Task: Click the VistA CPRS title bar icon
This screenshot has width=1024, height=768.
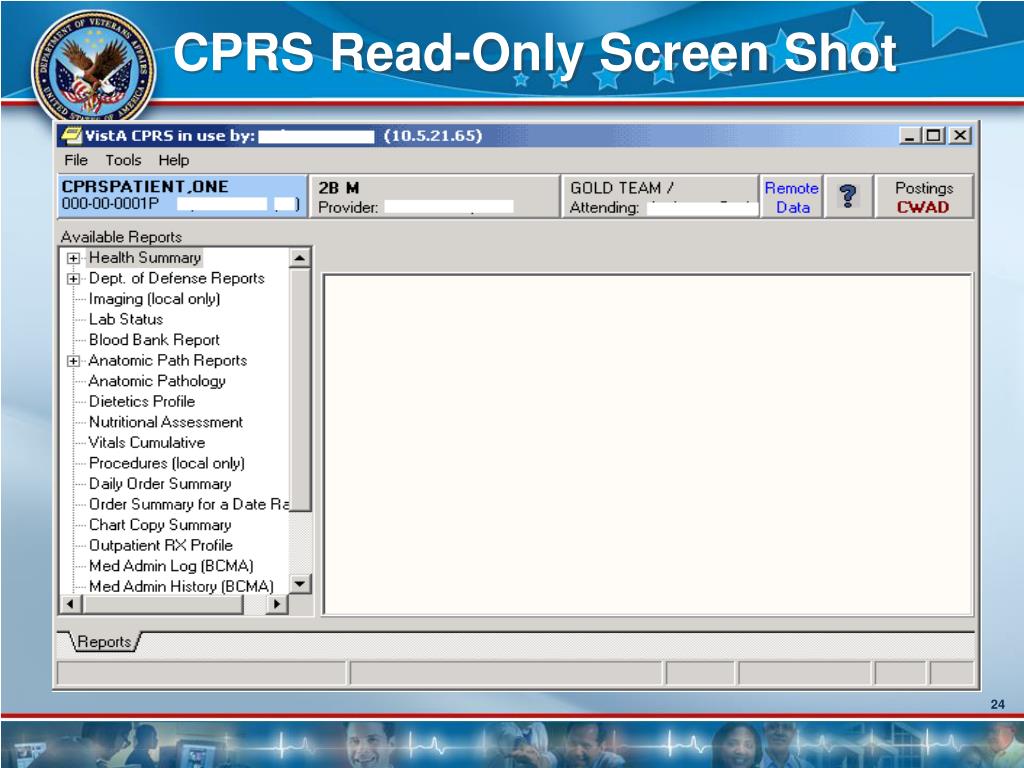Action: point(71,136)
